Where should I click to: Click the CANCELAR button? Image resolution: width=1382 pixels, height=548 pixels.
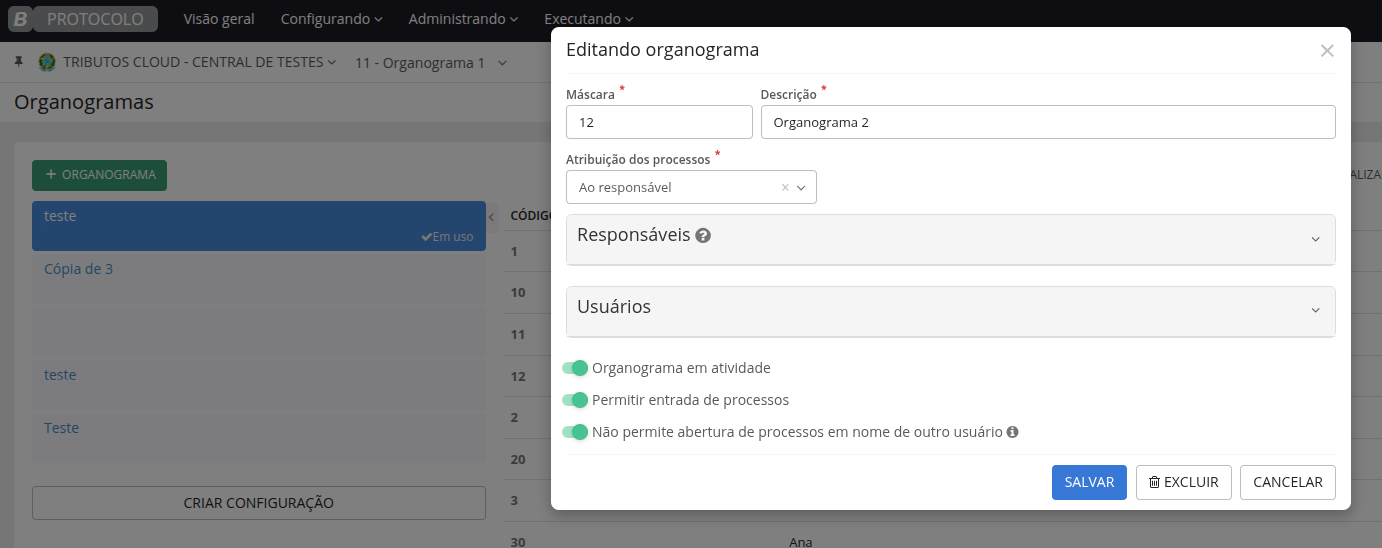coord(1288,482)
